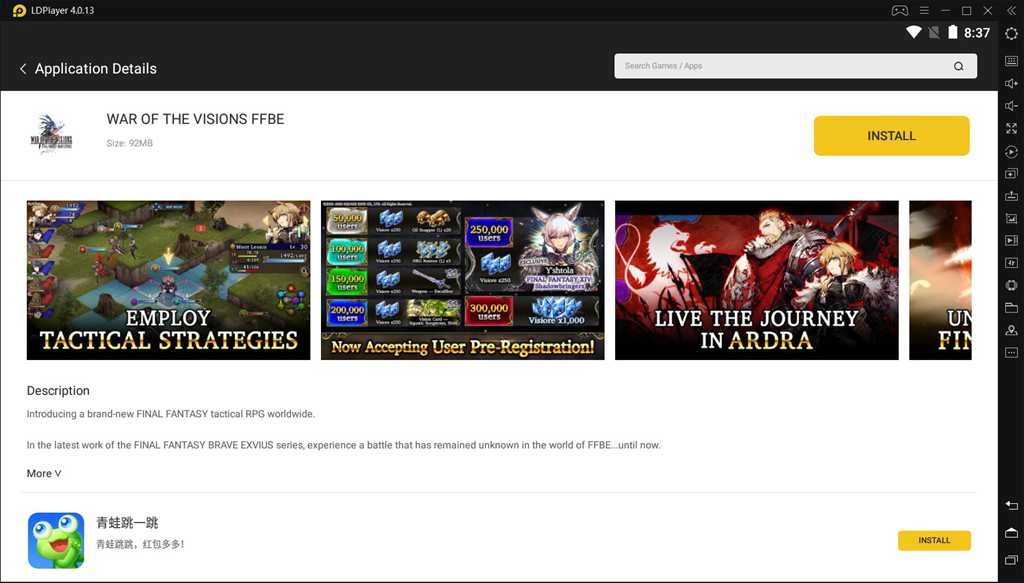Click the search magnifier icon
The width and height of the screenshot is (1024, 583).
click(x=958, y=66)
